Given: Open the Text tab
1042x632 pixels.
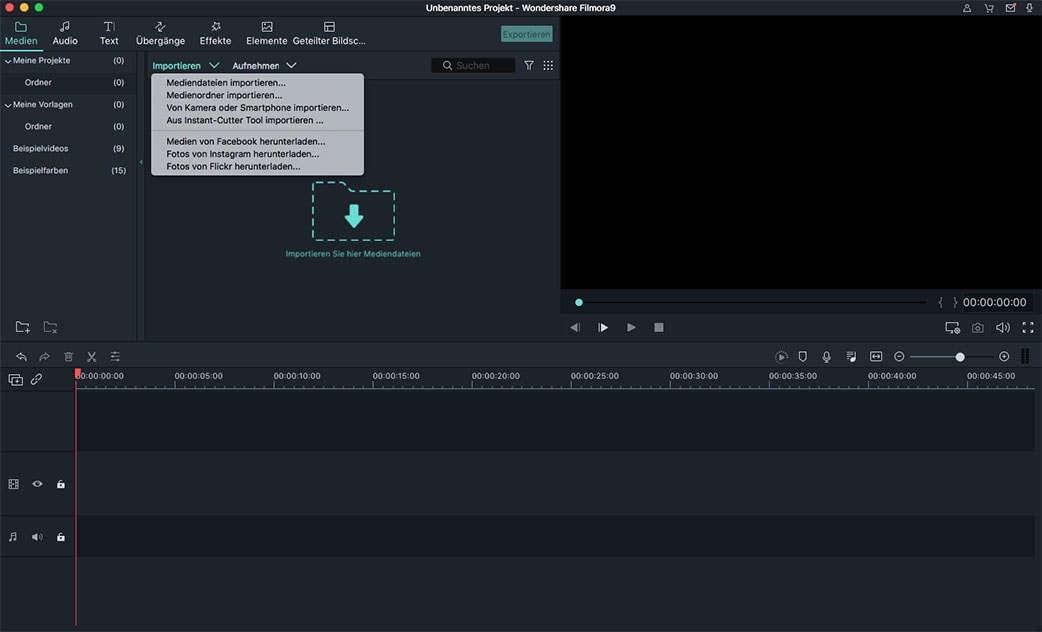Looking at the screenshot, I should click(x=109, y=33).
